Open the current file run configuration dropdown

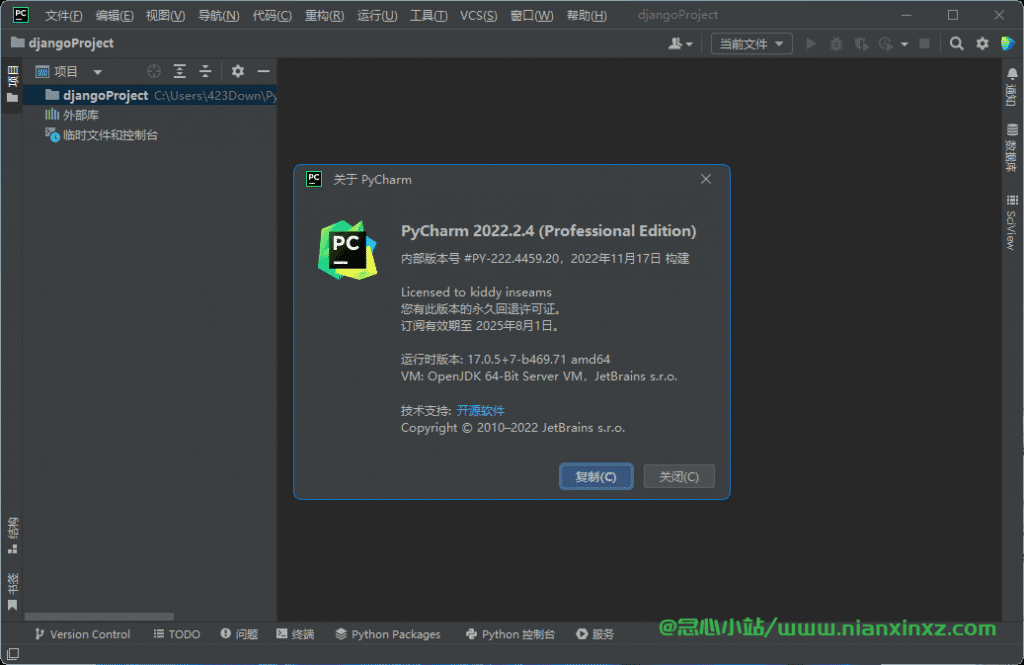pos(751,44)
